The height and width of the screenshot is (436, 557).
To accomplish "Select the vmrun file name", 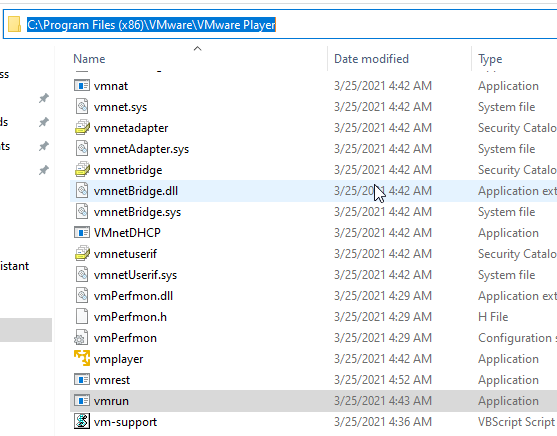I will [111, 401].
